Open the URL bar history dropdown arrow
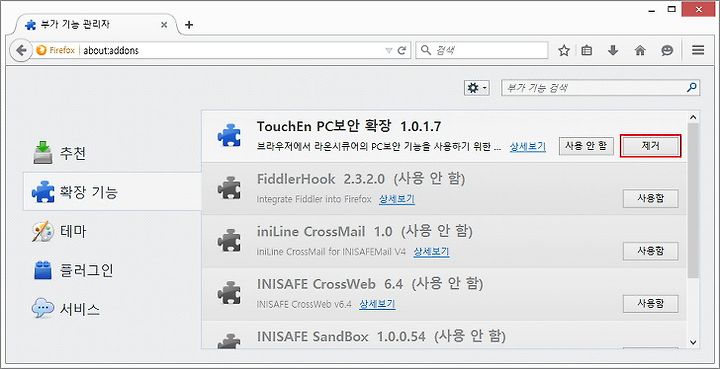Screen dimensions: 720x369 389,50
